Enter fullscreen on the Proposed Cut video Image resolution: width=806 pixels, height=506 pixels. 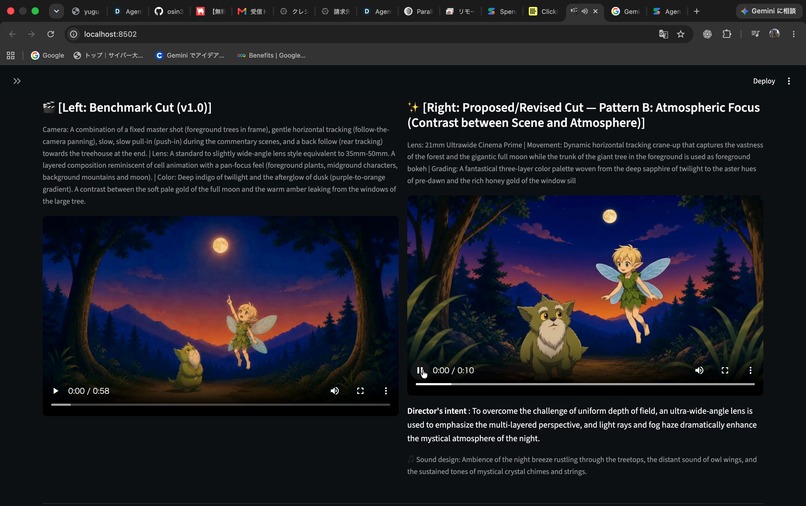click(x=725, y=370)
